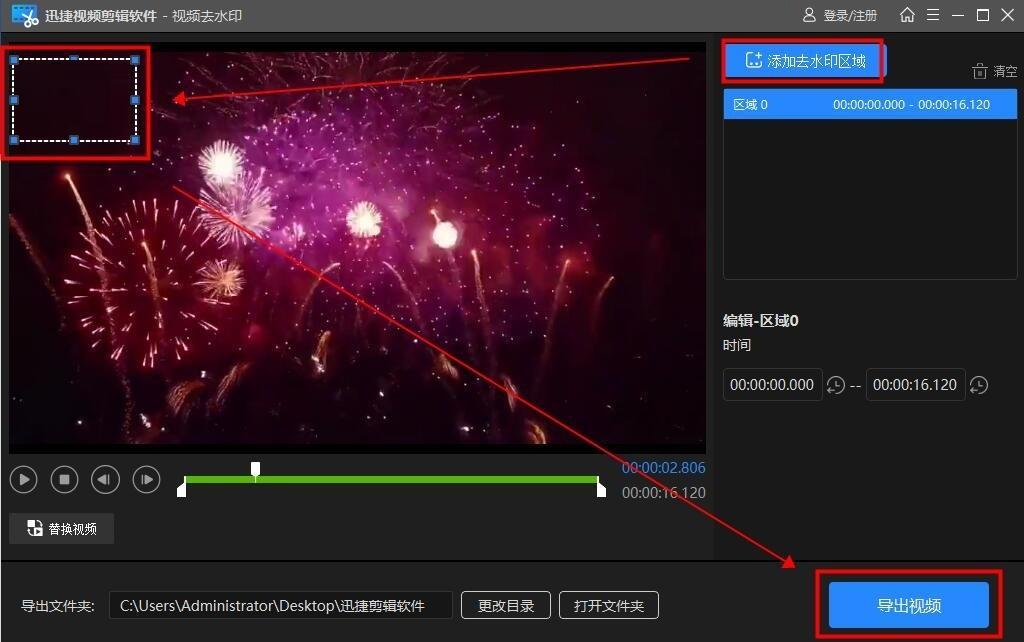This screenshot has height=642, width=1024.
Task: Click 添加去水印区域 button
Action: [x=805, y=61]
